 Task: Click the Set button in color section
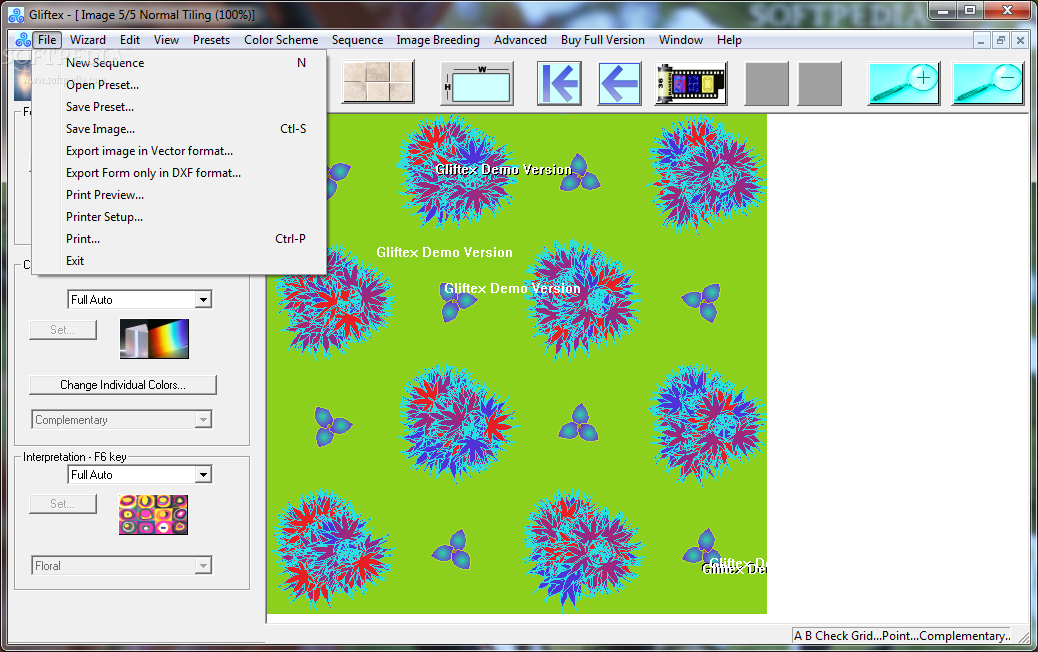[x=63, y=330]
